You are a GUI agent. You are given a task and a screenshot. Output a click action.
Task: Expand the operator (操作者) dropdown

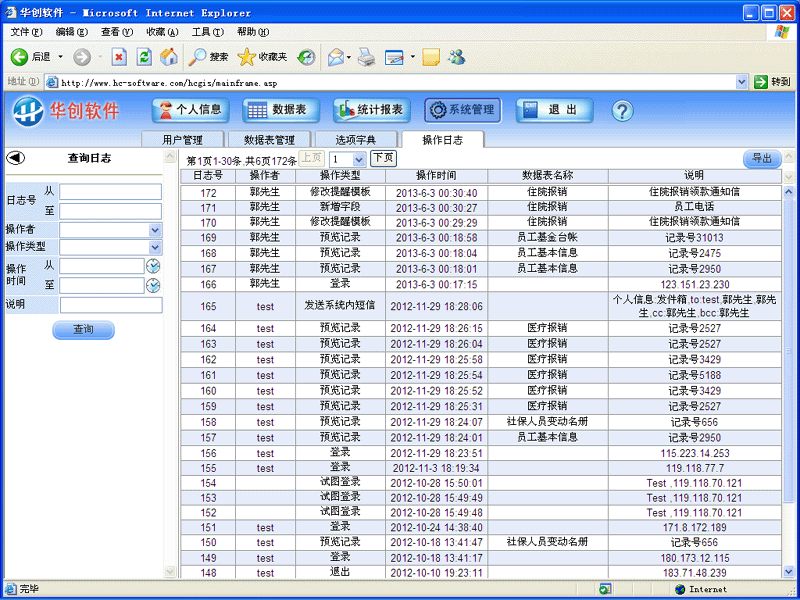coord(155,230)
